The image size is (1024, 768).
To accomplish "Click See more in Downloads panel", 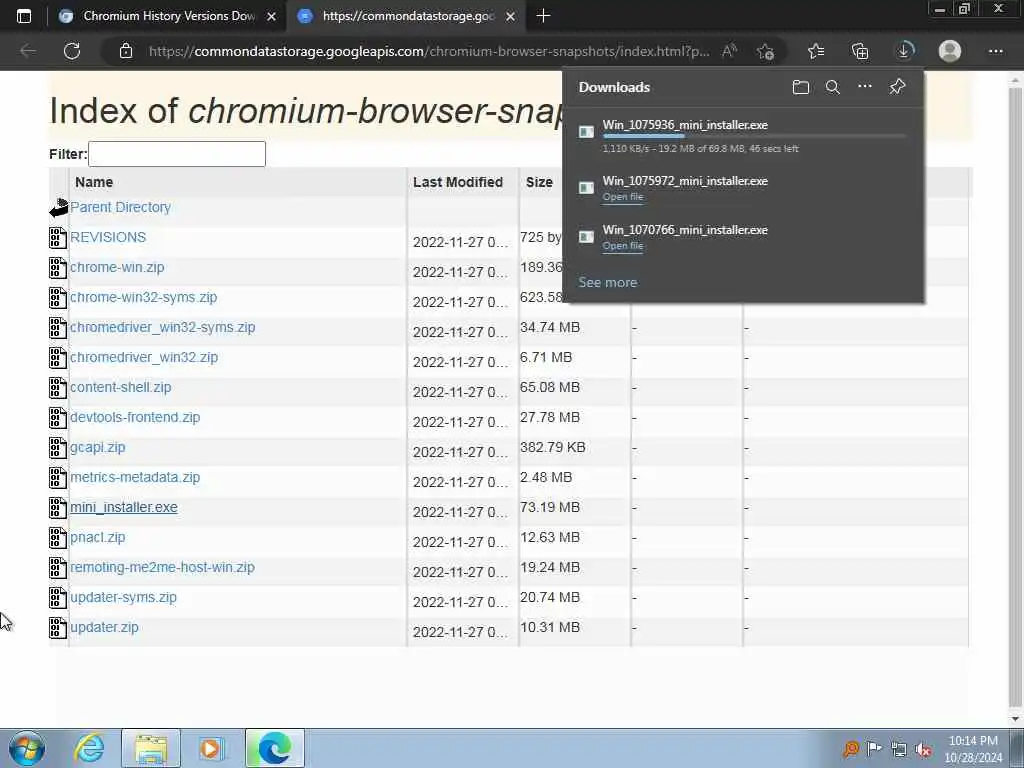I will [607, 282].
